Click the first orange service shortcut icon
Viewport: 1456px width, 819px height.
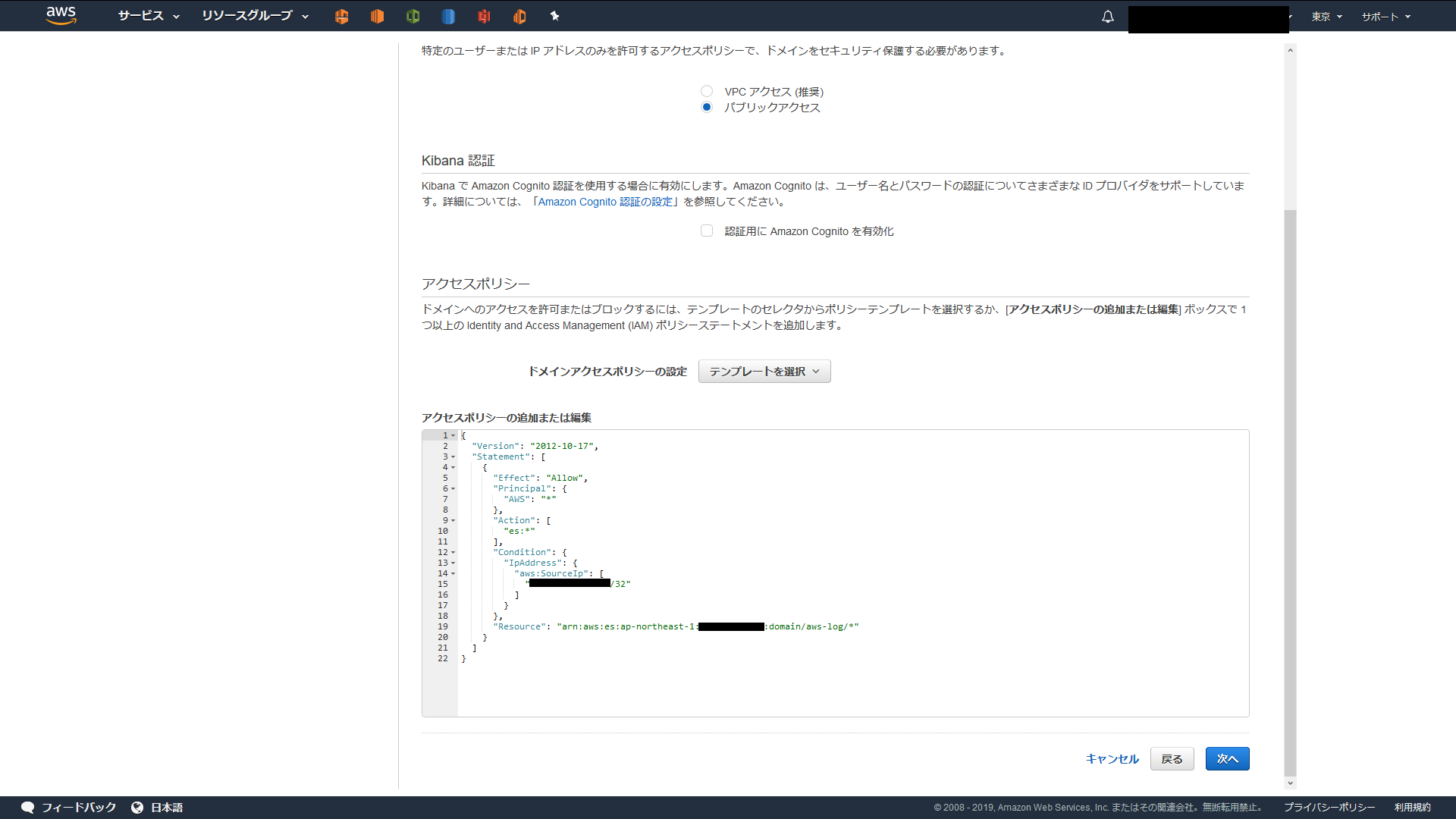(341, 16)
